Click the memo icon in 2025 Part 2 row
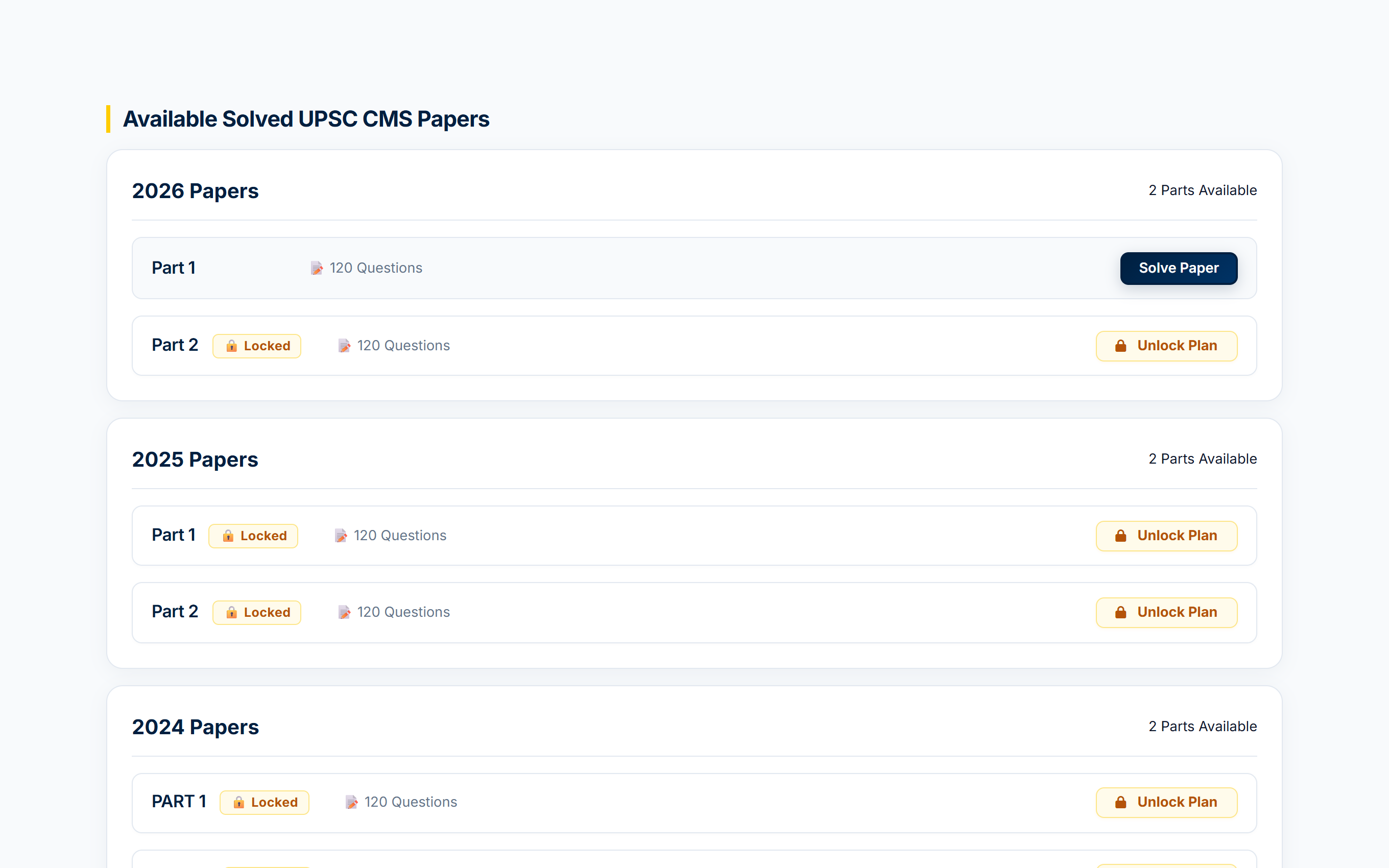This screenshot has width=1389, height=868. pos(344,613)
